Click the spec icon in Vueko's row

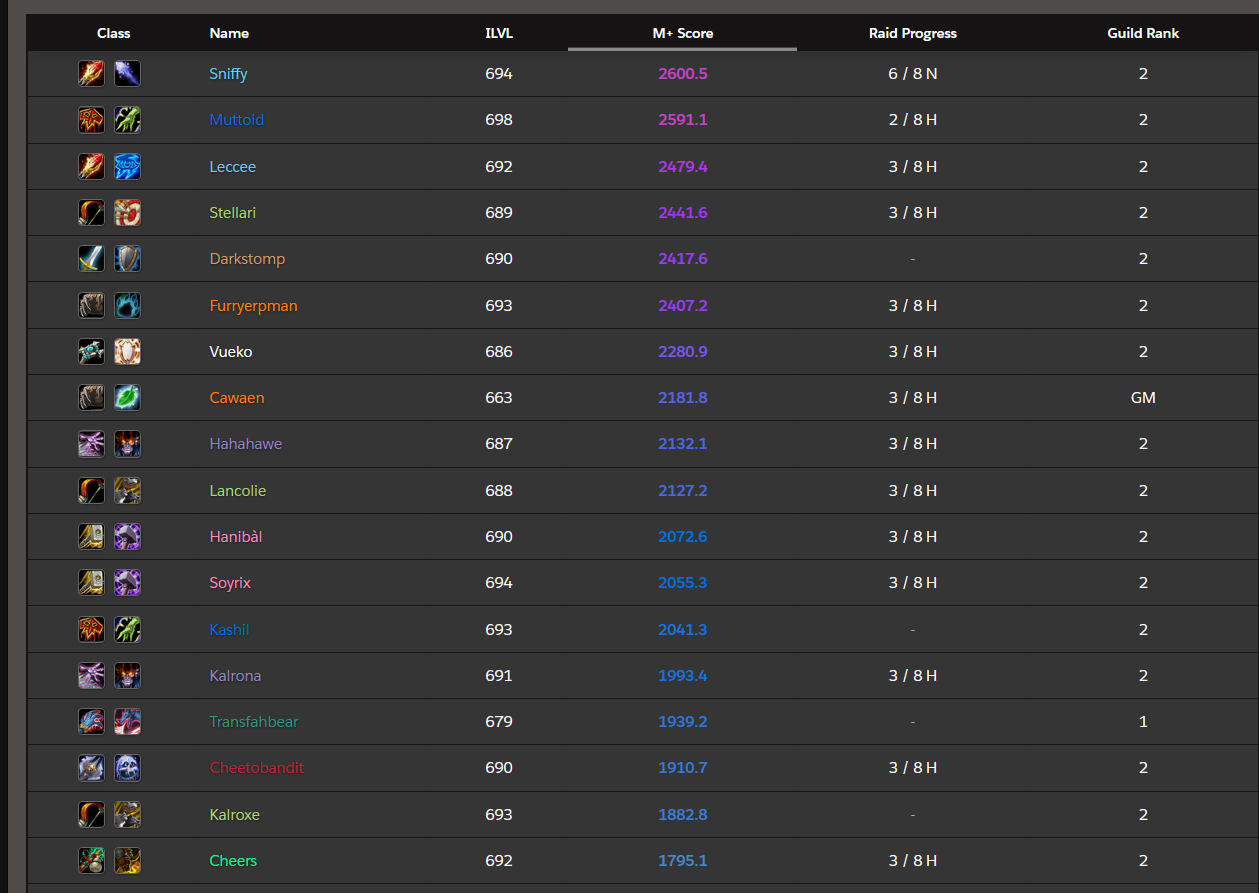pos(127,351)
